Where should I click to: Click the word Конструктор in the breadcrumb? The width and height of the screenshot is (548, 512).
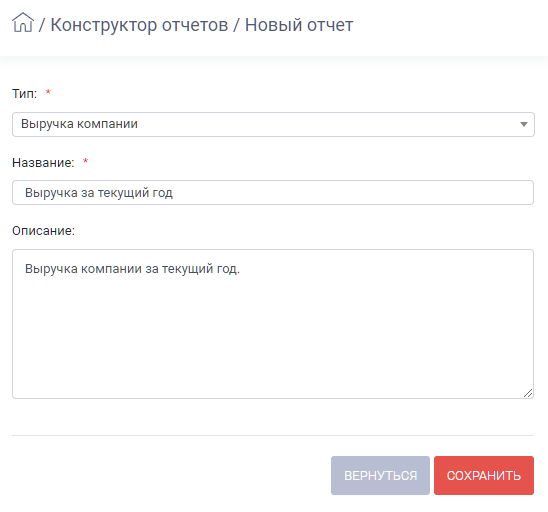pyautogui.click(x=104, y=25)
